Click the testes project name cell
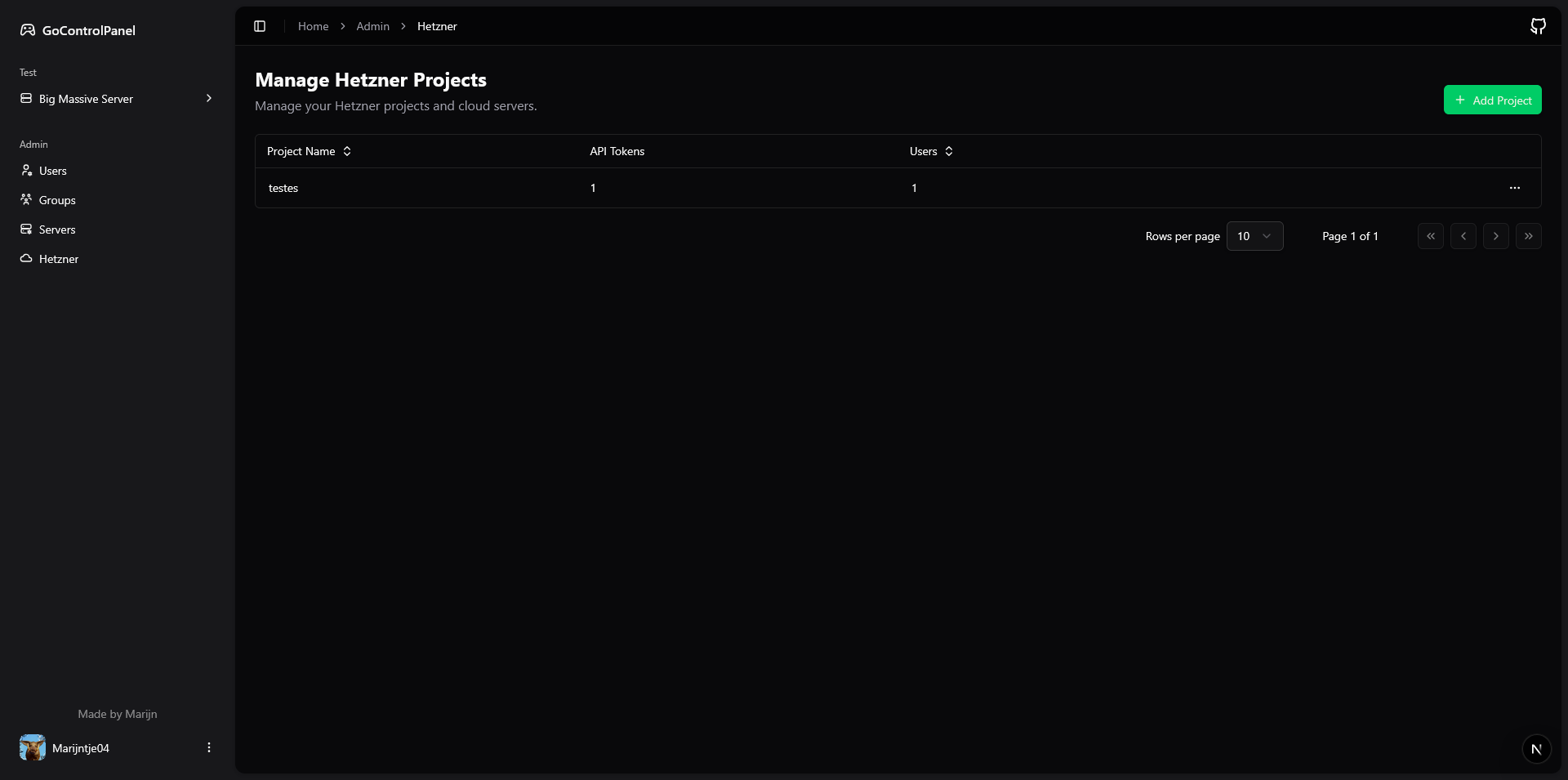The height and width of the screenshot is (780, 1568). click(x=283, y=188)
